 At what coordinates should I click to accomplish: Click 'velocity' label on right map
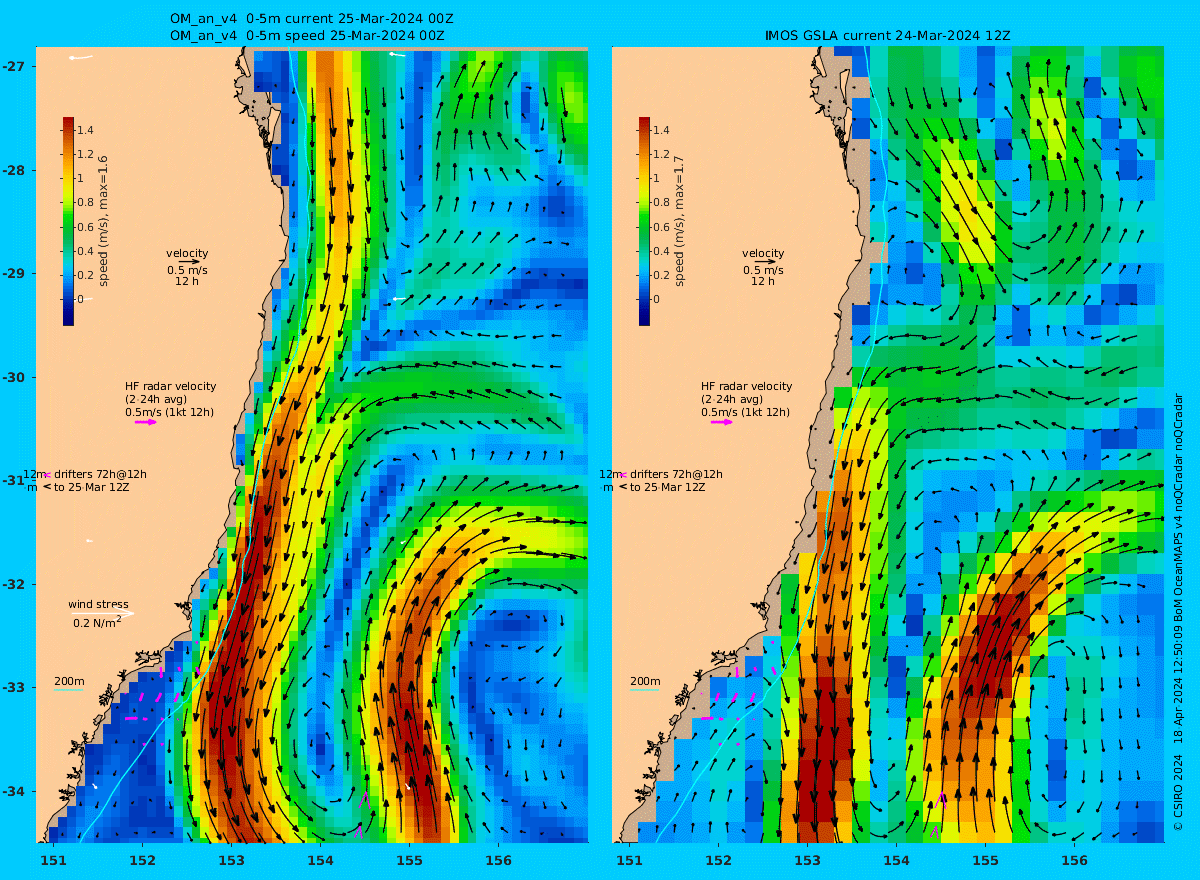(763, 253)
